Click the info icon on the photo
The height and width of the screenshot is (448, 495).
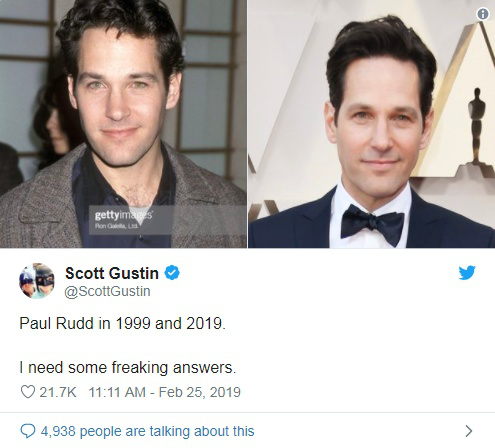click(483, 14)
